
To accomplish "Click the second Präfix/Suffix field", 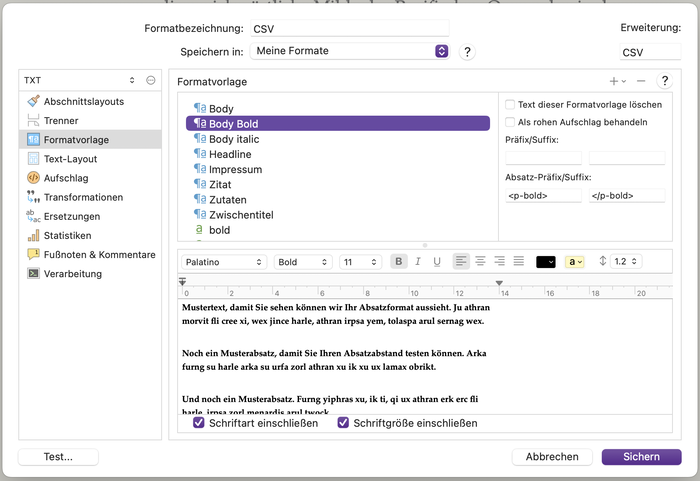I will coord(627,158).
